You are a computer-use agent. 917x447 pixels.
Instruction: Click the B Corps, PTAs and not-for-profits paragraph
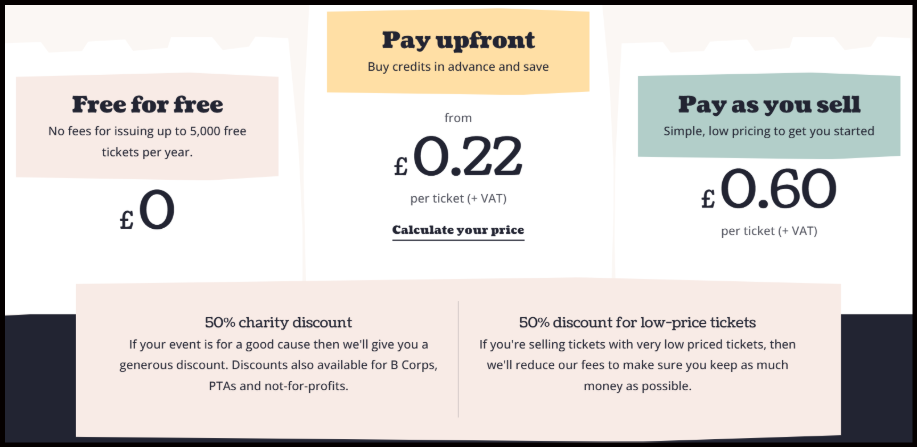coord(278,365)
